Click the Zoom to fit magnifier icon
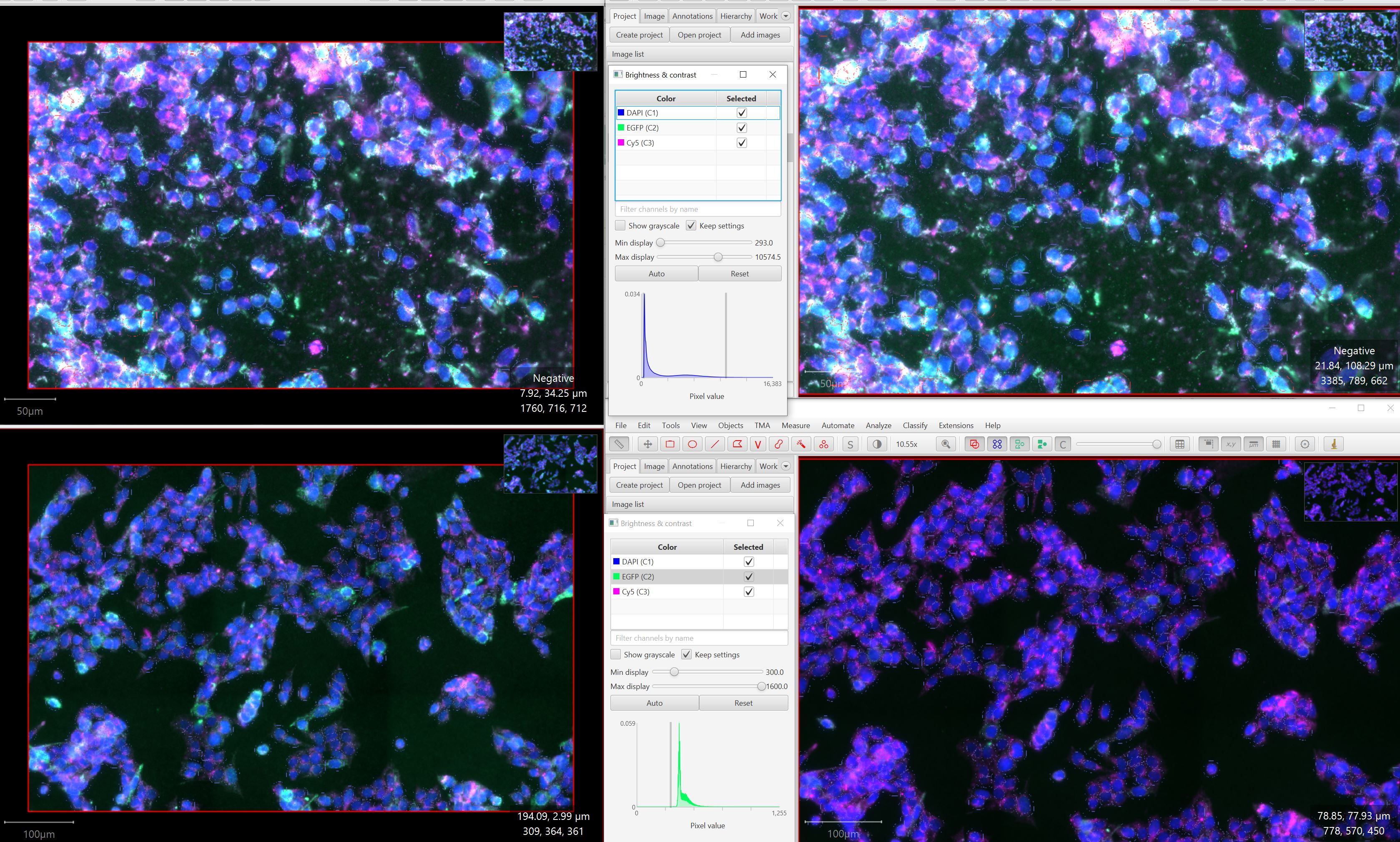 [946, 444]
